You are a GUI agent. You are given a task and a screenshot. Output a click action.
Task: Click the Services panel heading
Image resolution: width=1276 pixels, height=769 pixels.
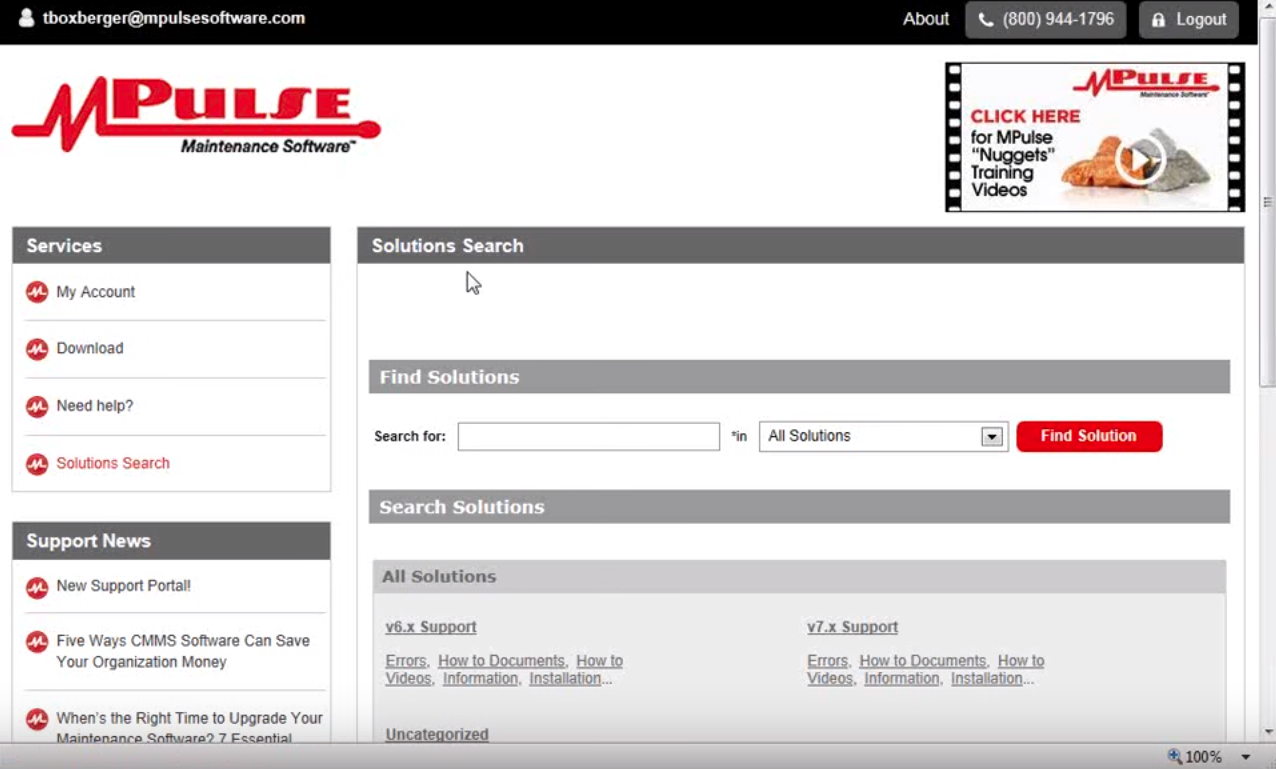(171, 245)
